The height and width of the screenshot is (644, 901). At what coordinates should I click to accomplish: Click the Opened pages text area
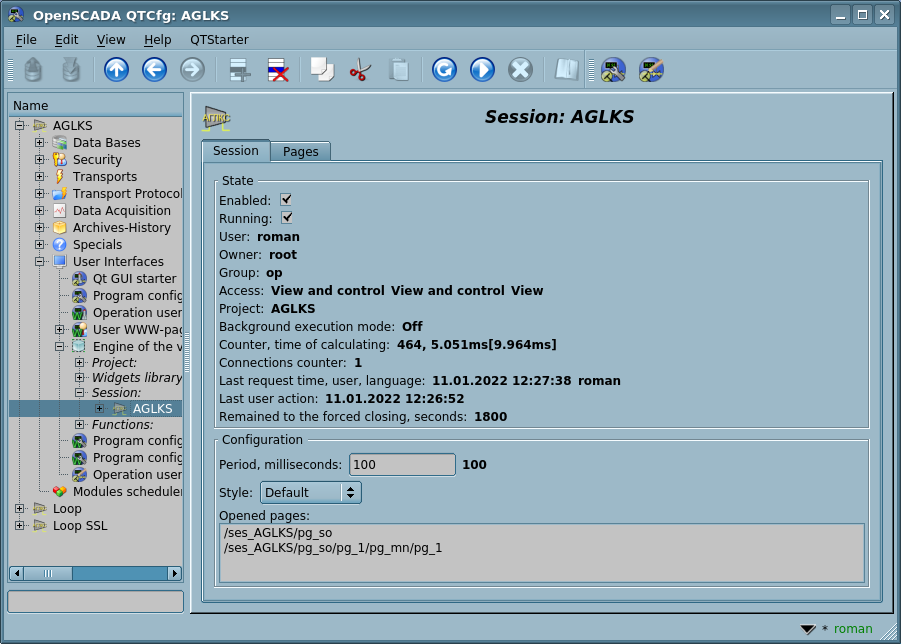coord(542,553)
